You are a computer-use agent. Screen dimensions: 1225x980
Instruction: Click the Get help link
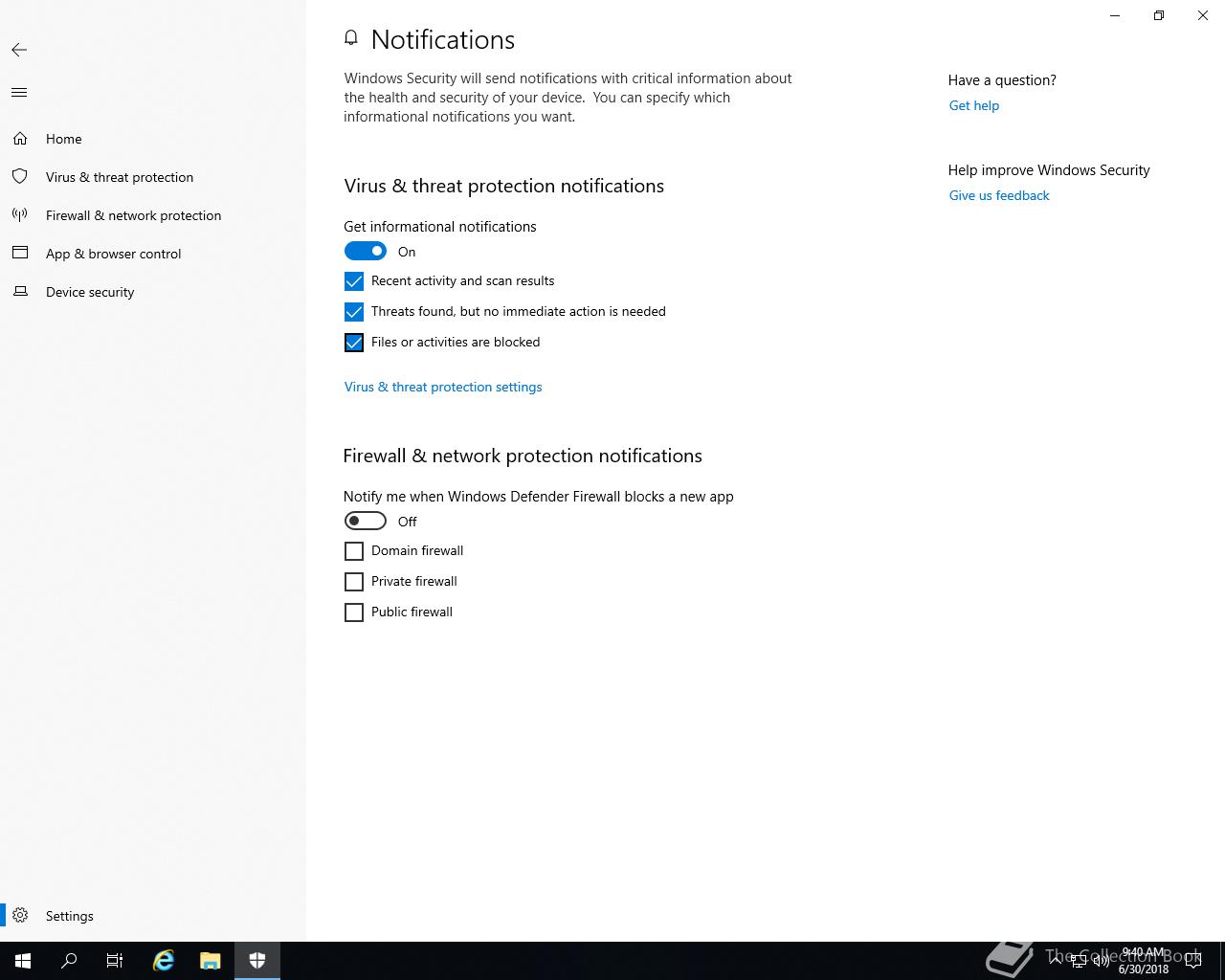point(974,105)
